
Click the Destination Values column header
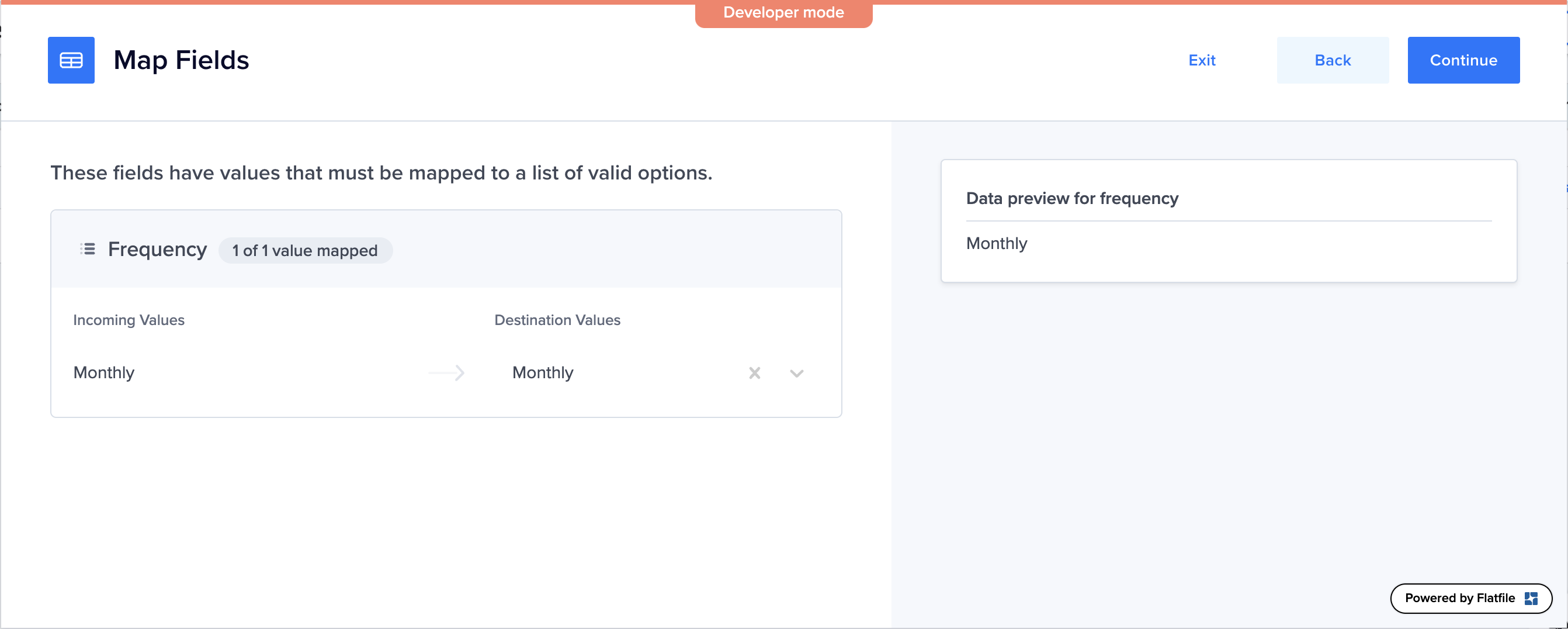pos(557,320)
